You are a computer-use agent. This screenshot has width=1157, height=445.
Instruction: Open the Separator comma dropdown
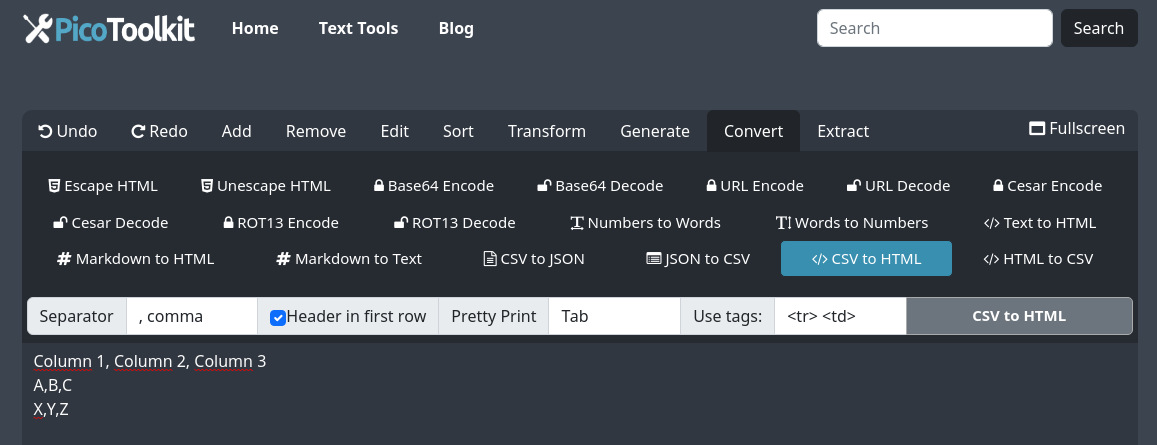click(192, 317)
